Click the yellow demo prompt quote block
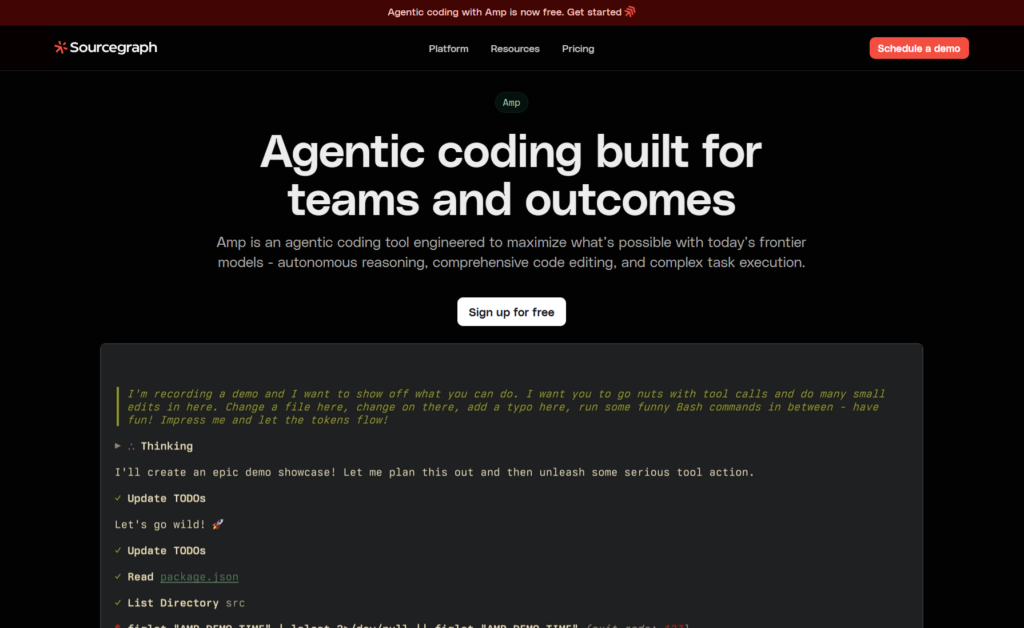Screen dimensions: 1024x628 point(499,406)
